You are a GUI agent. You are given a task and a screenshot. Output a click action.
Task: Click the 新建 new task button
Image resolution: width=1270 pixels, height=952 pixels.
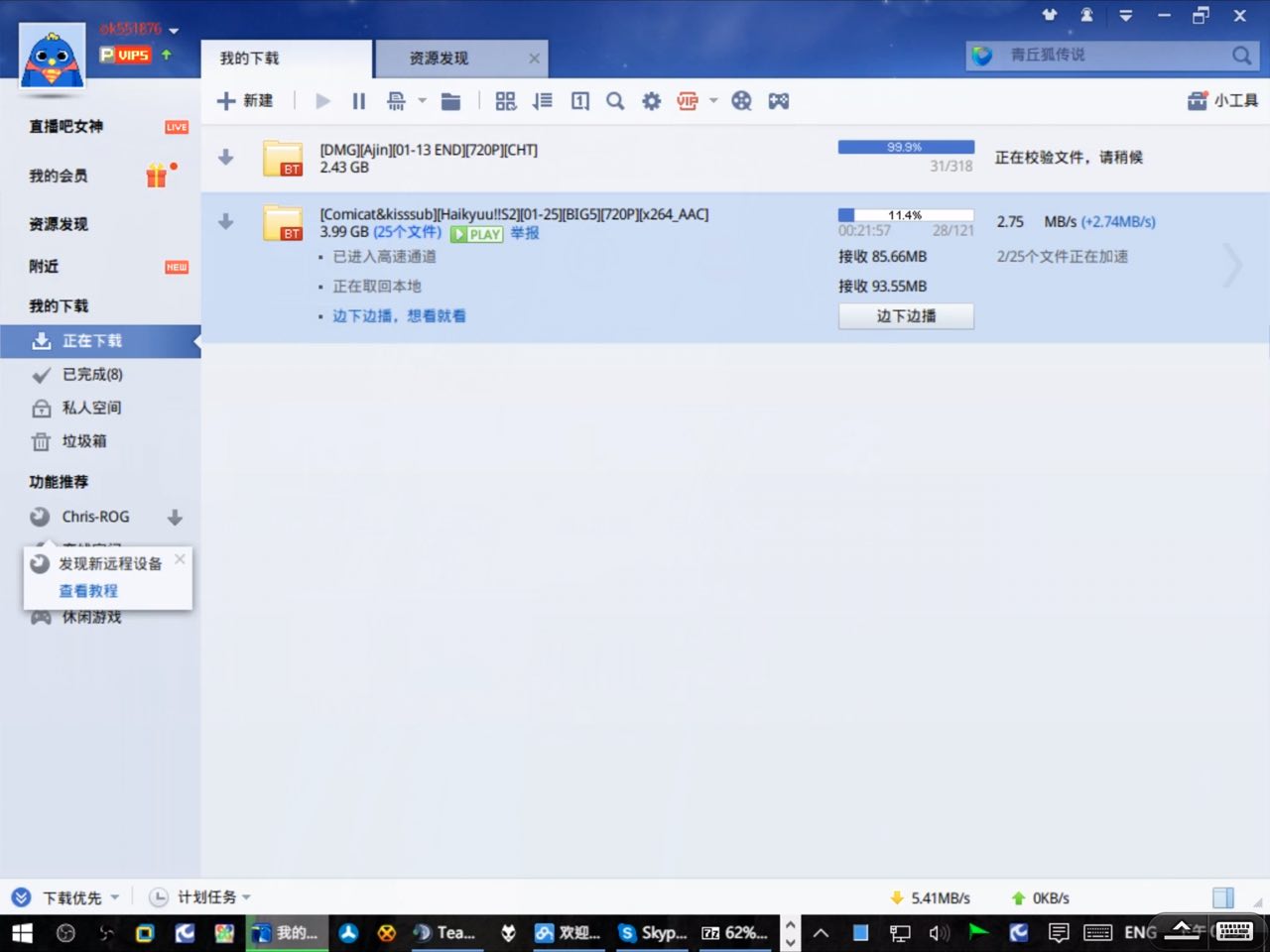point(245,101)
